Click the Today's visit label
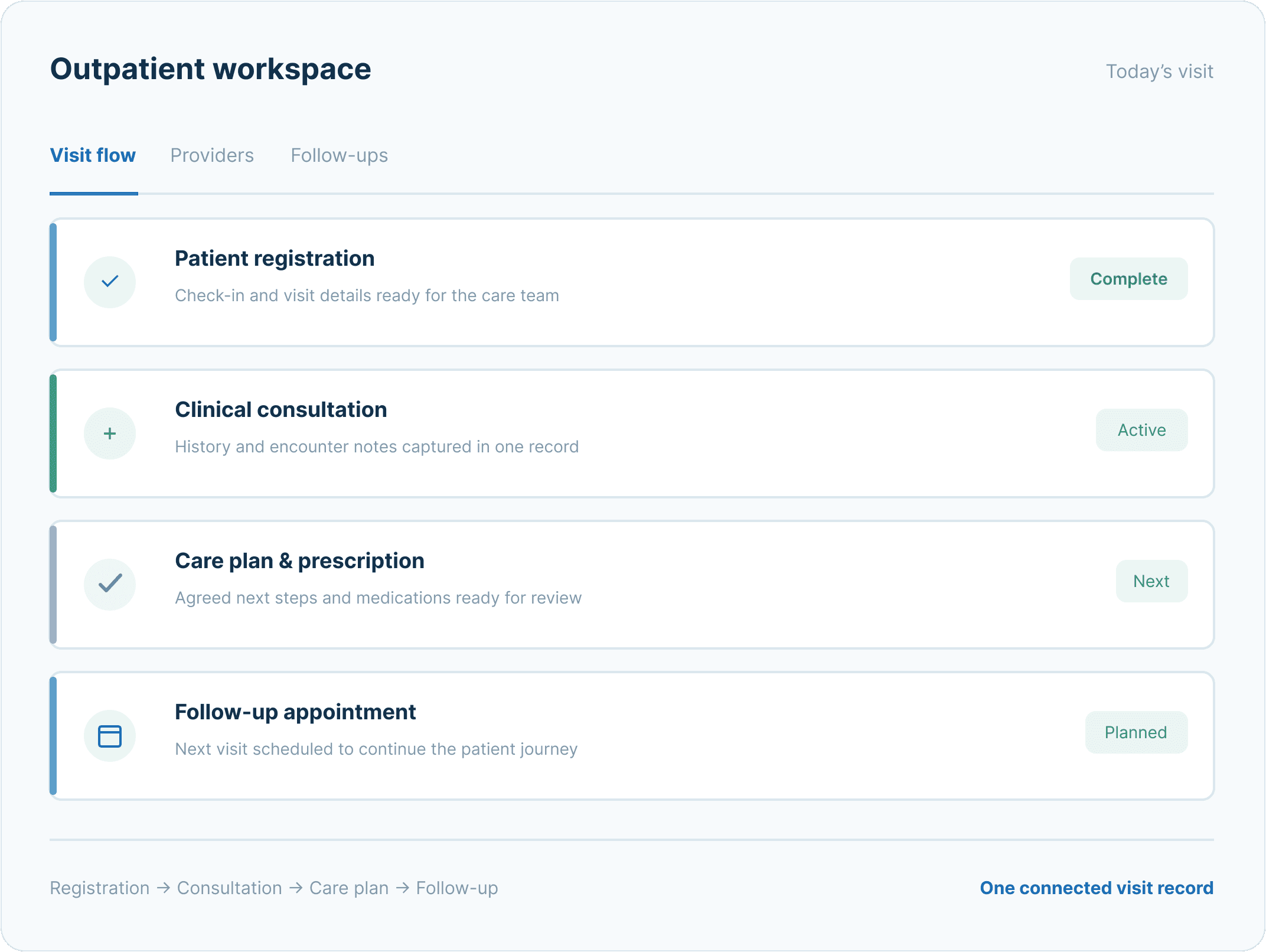This screenshot has height=952, width=1266. point(1159,71)
